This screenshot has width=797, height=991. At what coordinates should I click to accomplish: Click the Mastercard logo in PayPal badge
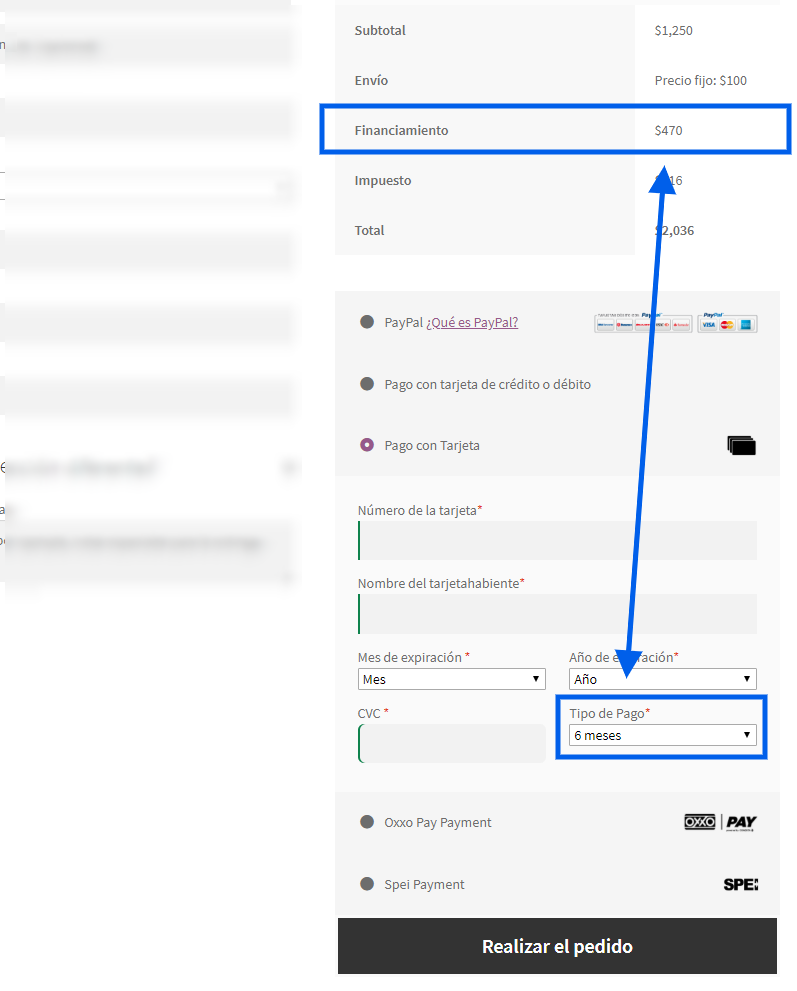coord(728,325)
